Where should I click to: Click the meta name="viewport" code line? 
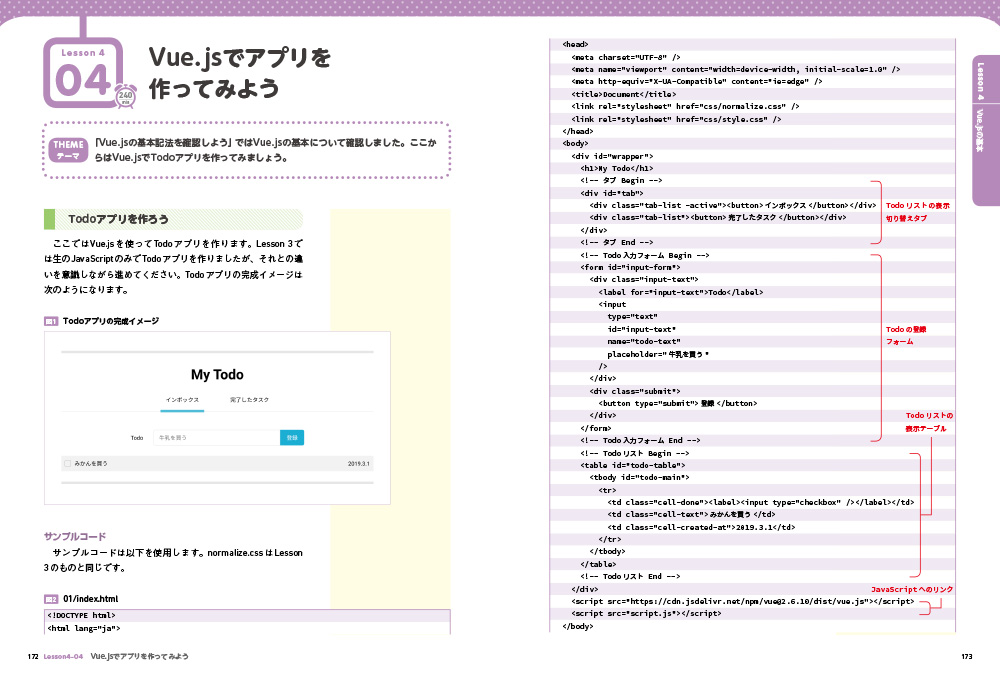click(735, 69)
